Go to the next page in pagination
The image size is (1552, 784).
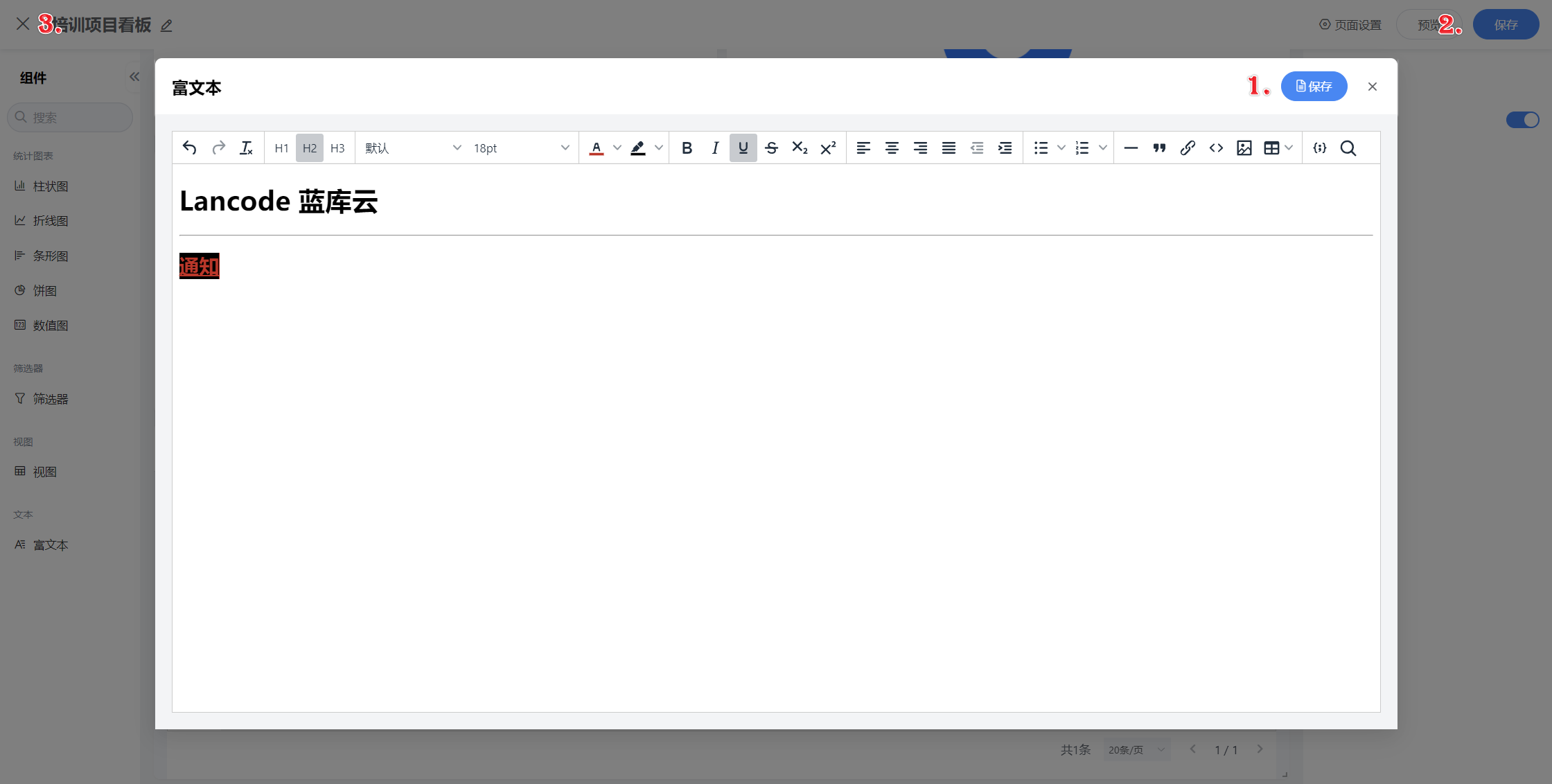1260,749
